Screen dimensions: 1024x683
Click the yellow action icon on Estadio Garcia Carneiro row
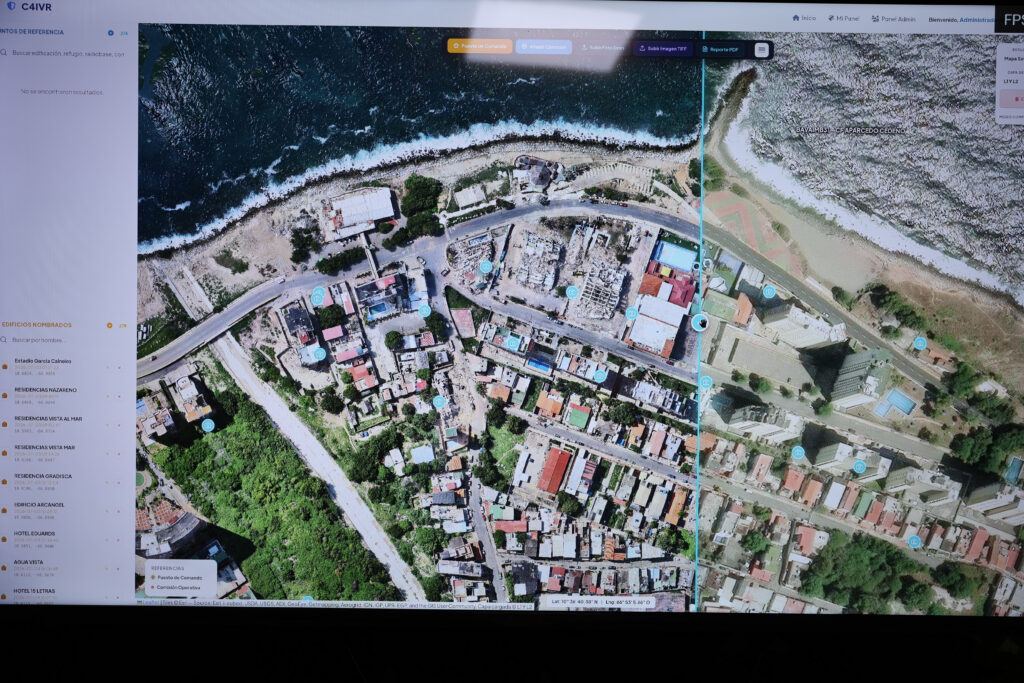108,368
